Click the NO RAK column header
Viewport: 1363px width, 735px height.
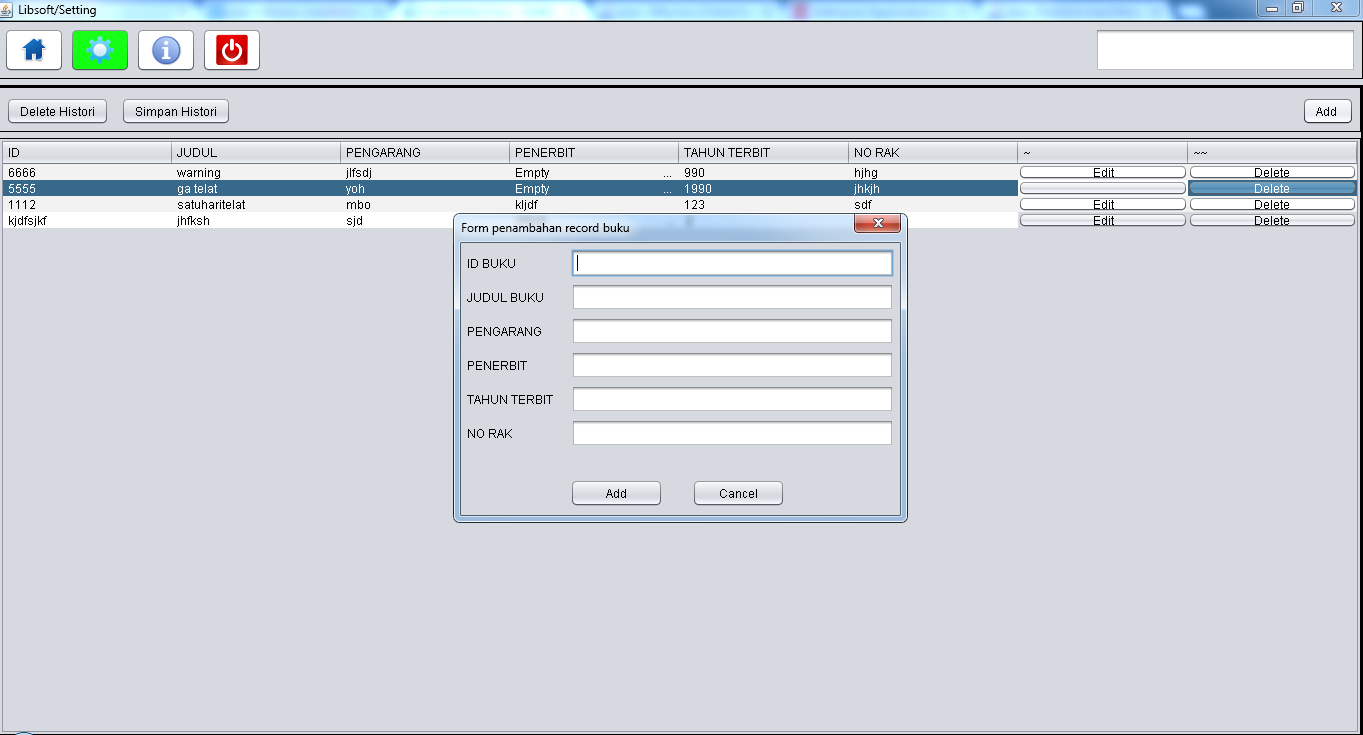point(933,153)
